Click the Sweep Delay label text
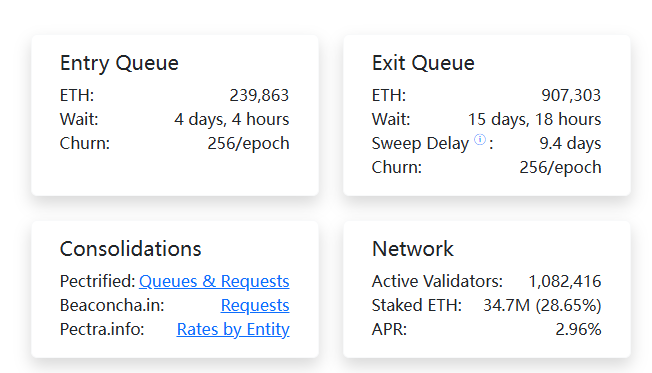 tap(420, 143)
